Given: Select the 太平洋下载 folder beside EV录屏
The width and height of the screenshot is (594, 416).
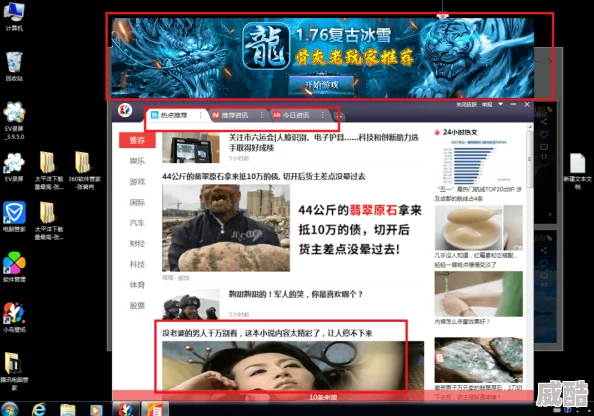Looking at the screenshot, I should pyautogui.click(x=49, y=170).
